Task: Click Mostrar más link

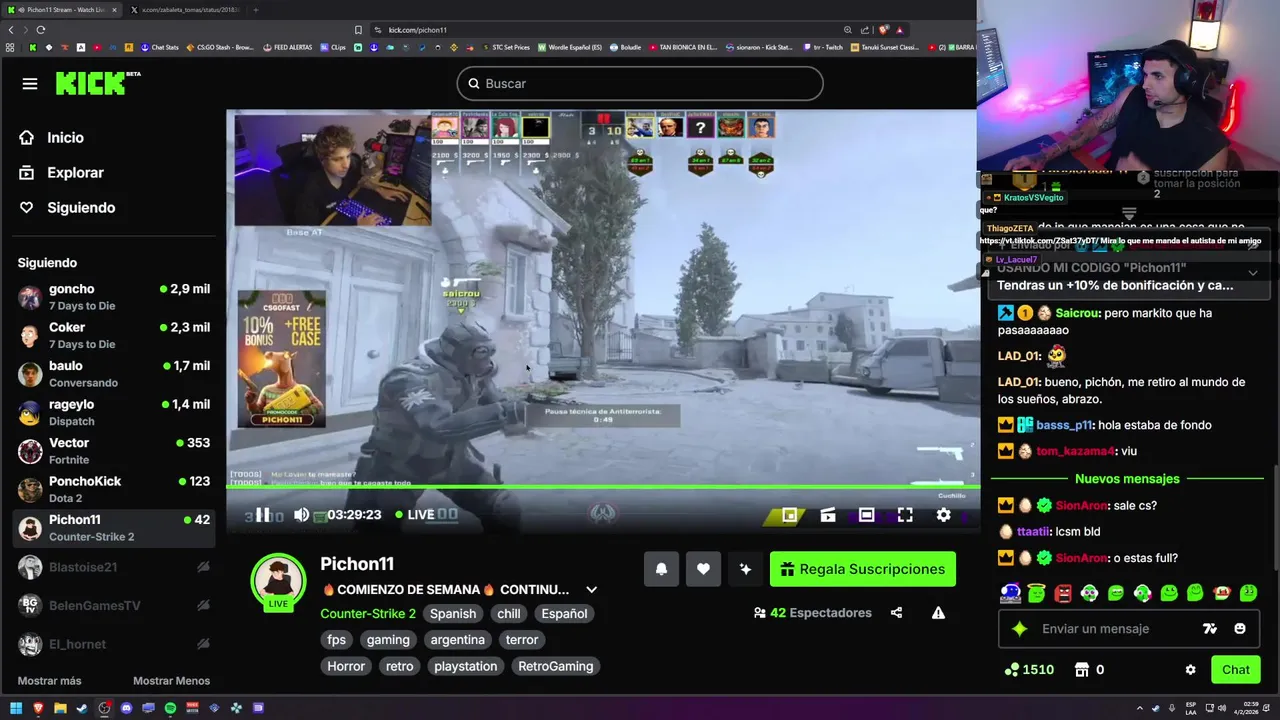Action: point(49,681)
